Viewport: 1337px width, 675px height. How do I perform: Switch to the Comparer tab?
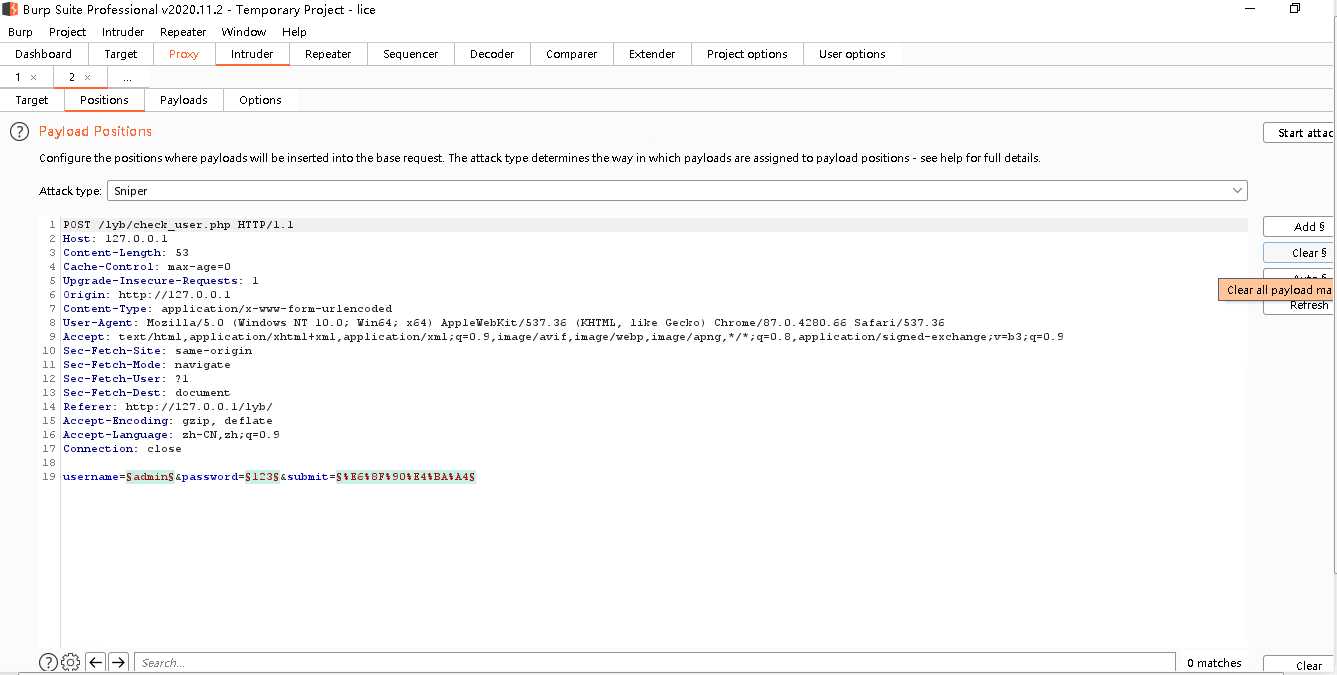tap(571, 54)
